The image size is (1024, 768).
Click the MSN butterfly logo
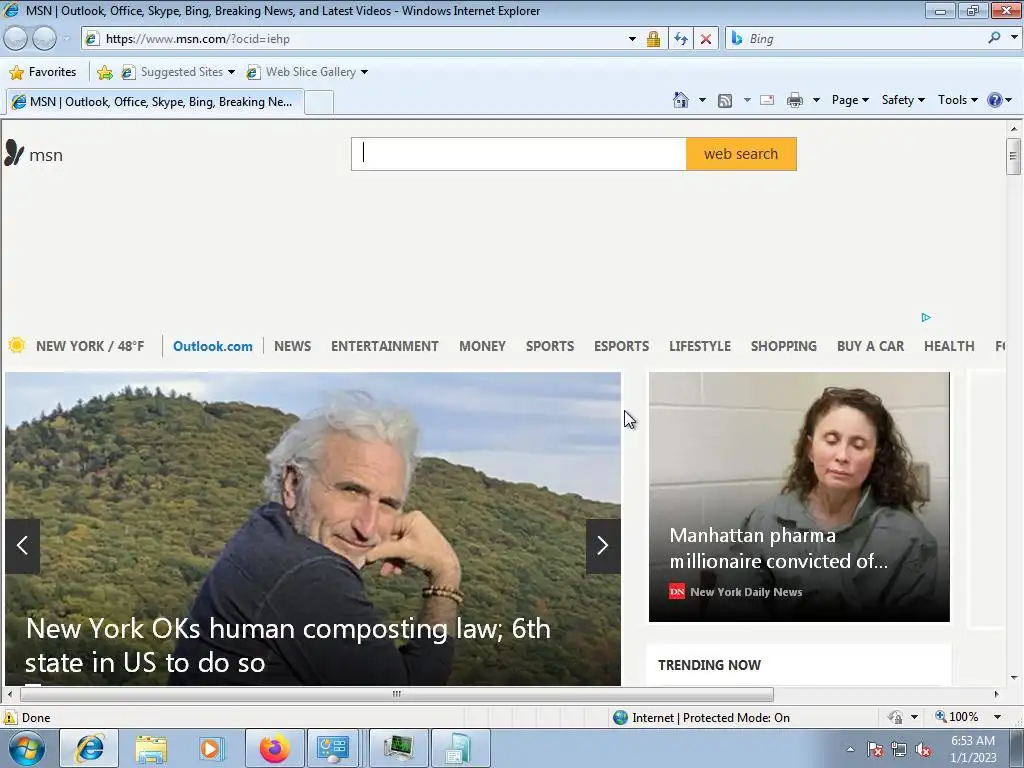14,153
